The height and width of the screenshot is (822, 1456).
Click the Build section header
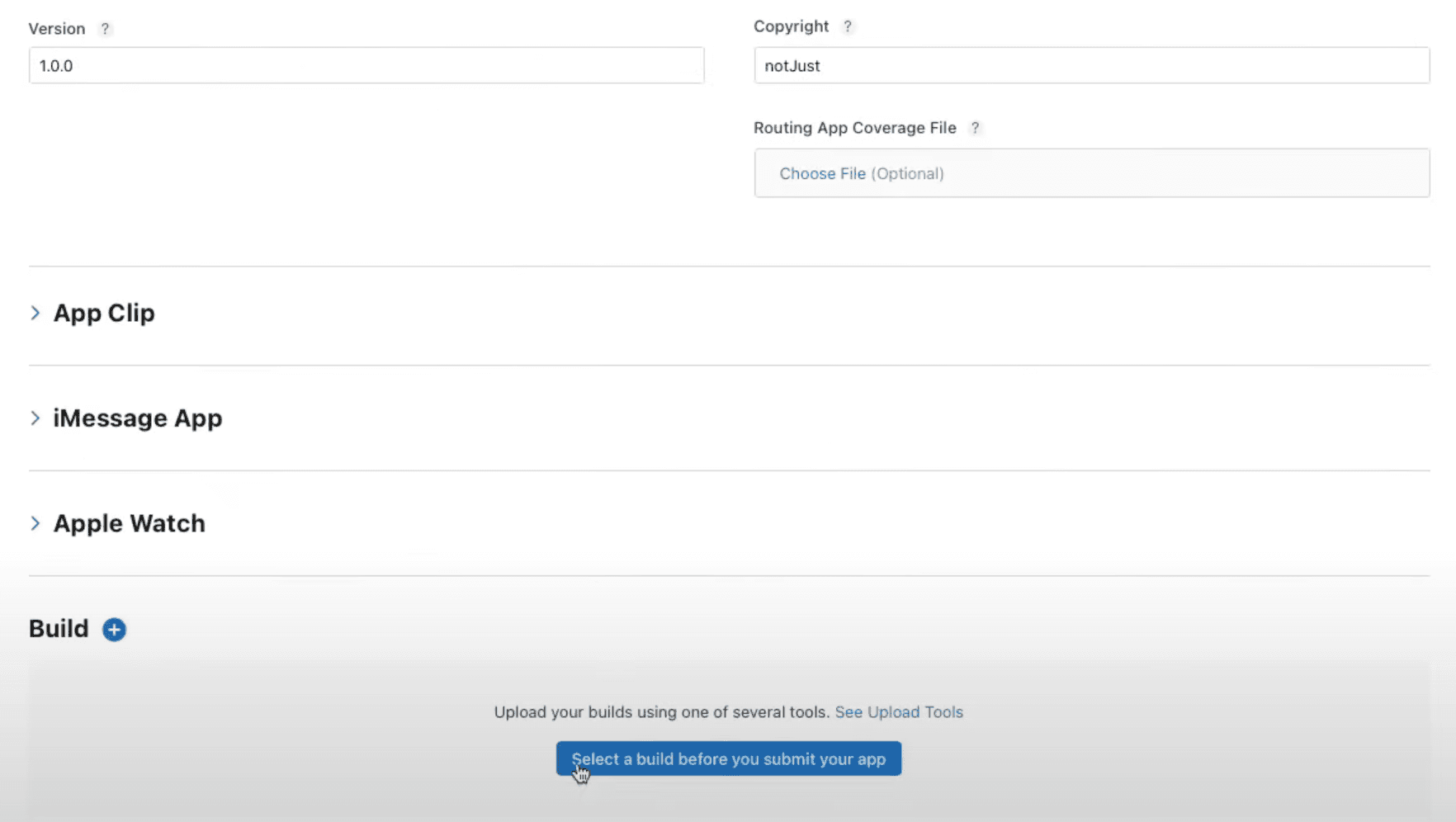tap(58, 628)
